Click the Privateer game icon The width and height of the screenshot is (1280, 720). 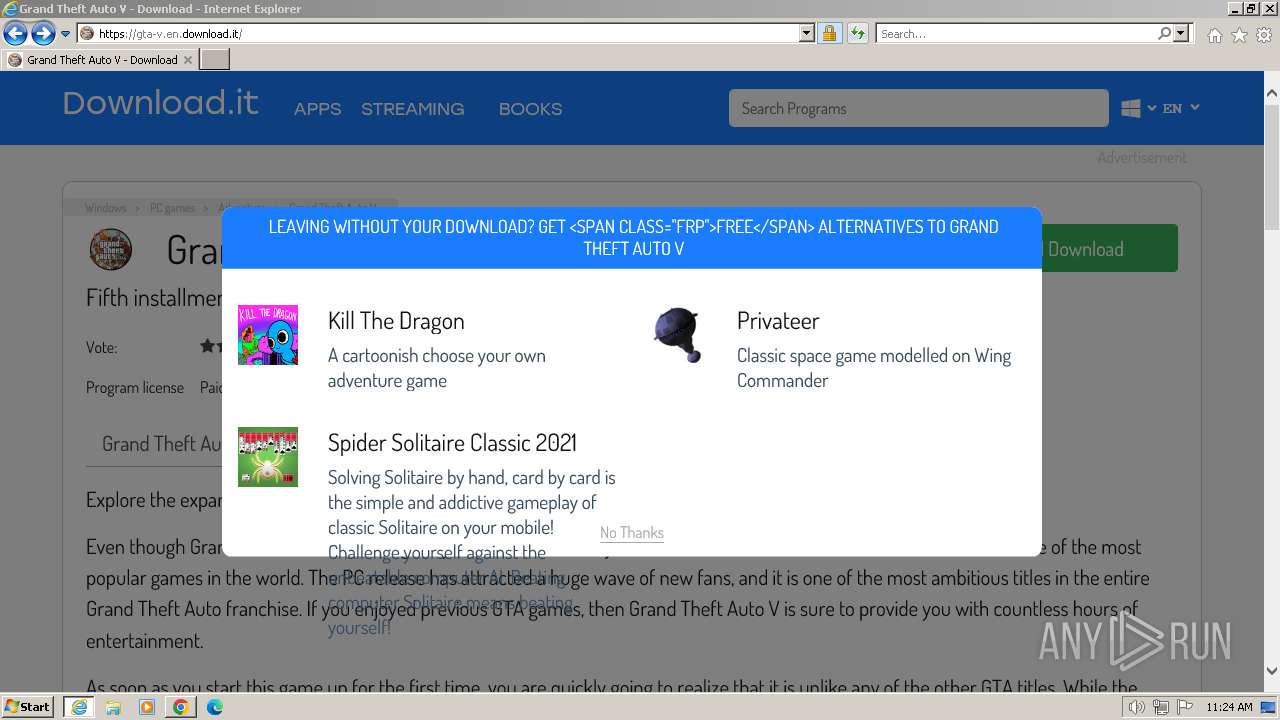point(677,335)
